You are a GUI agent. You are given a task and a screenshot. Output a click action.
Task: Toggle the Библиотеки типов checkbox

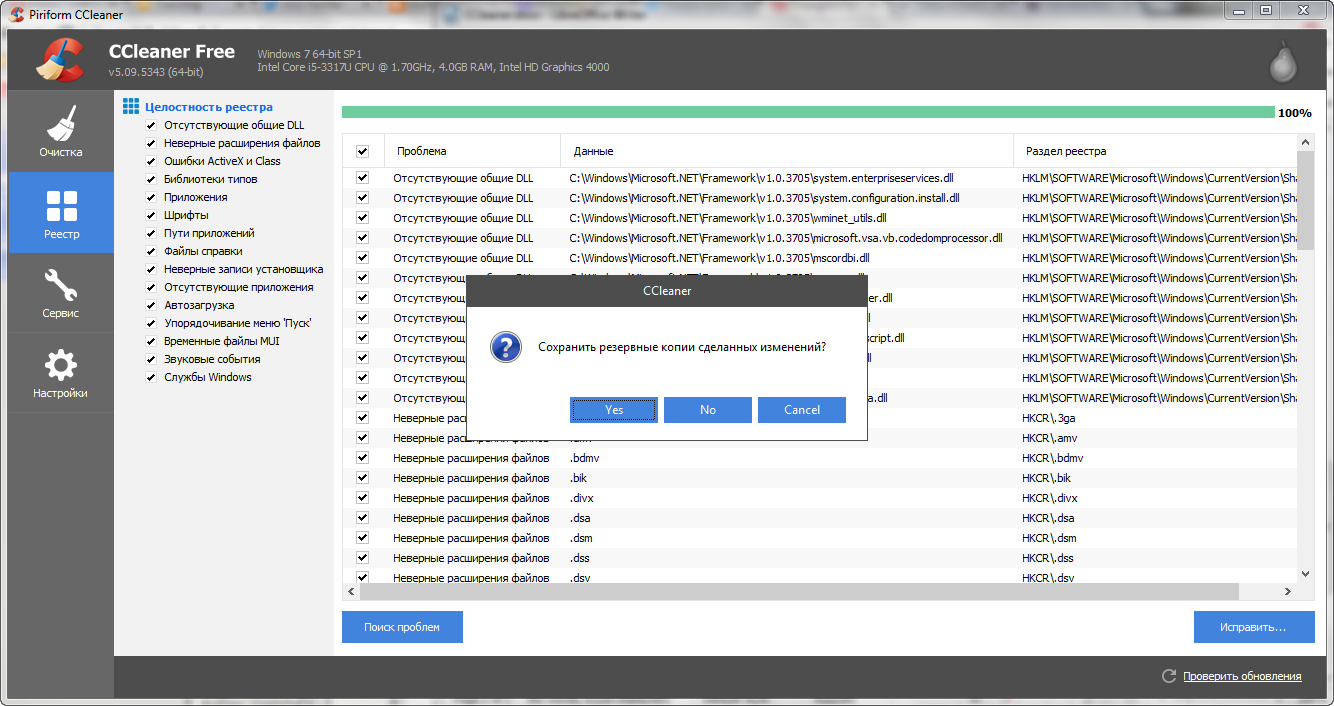151,179
